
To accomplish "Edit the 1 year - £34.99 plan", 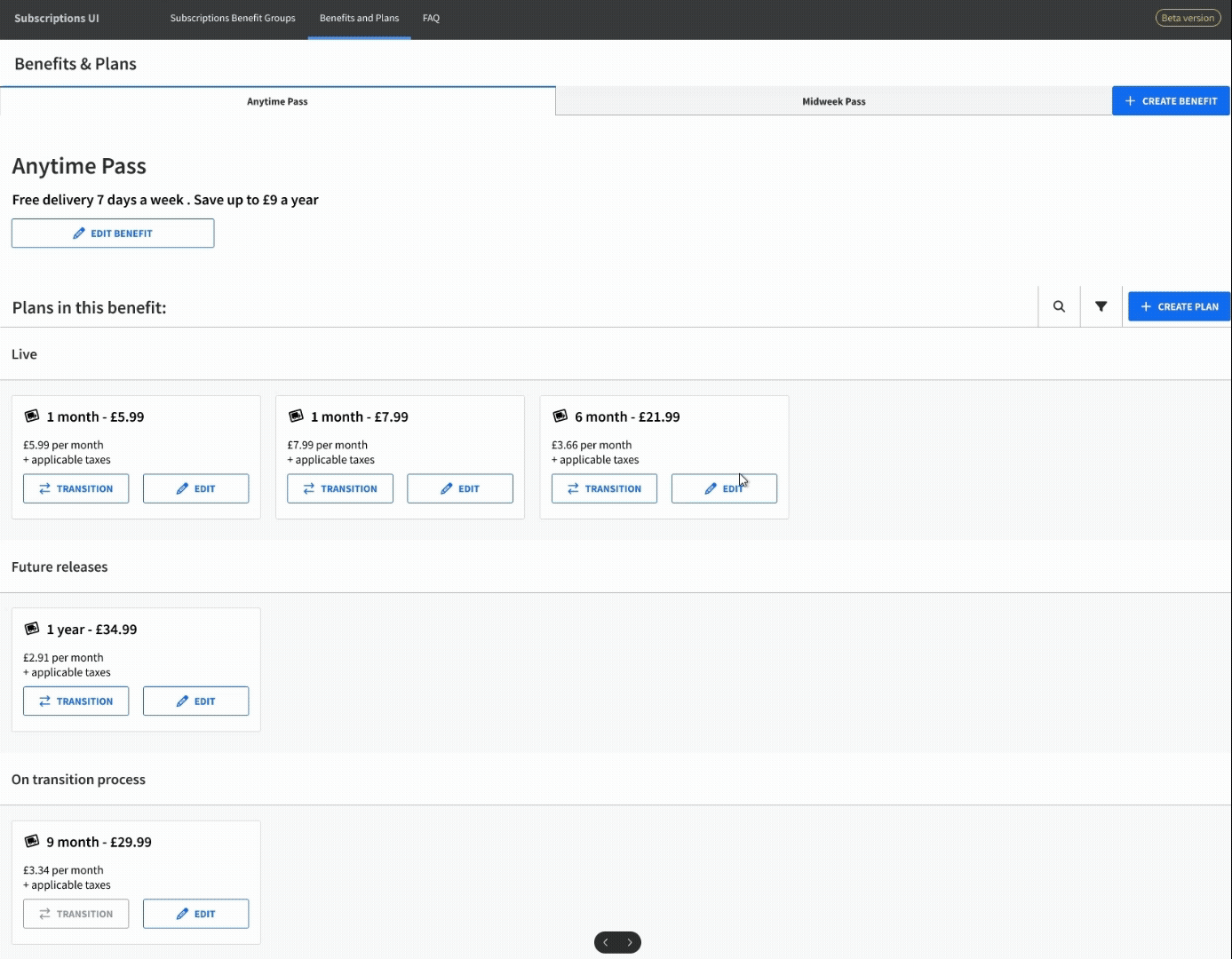I will pyautogui.click(x=195, y=701).
